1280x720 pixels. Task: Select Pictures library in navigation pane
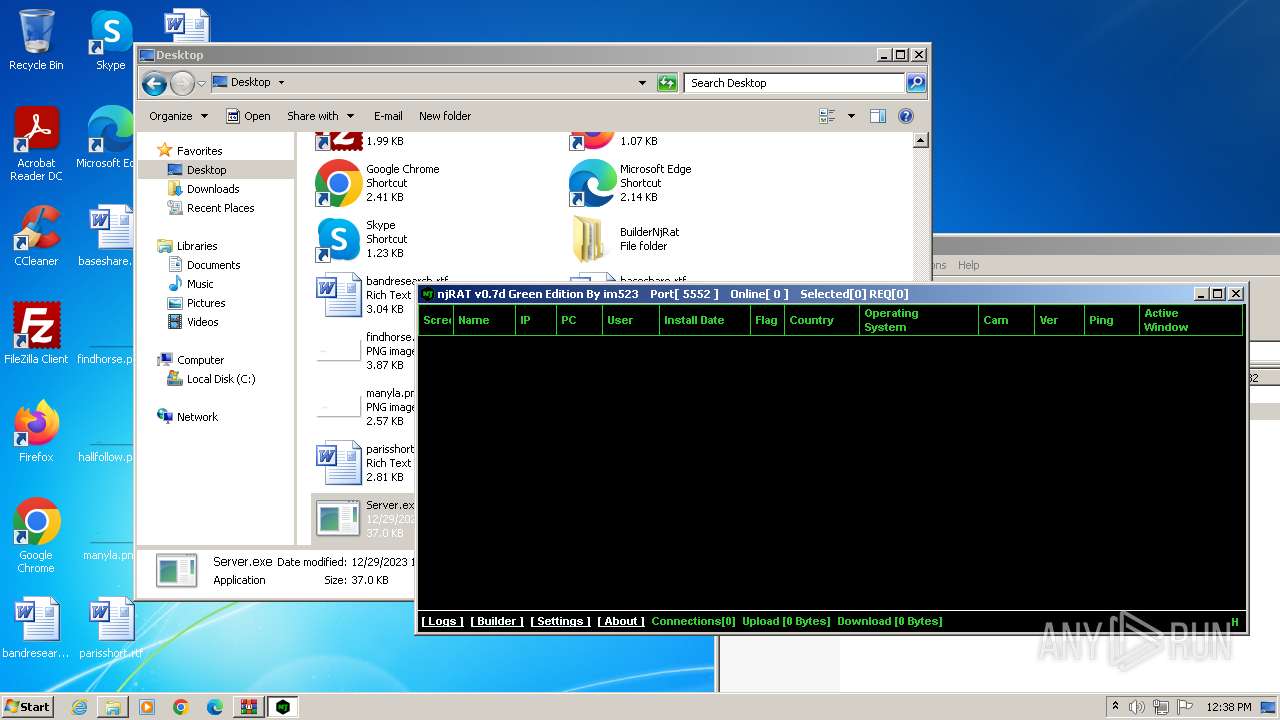(196, 303)
